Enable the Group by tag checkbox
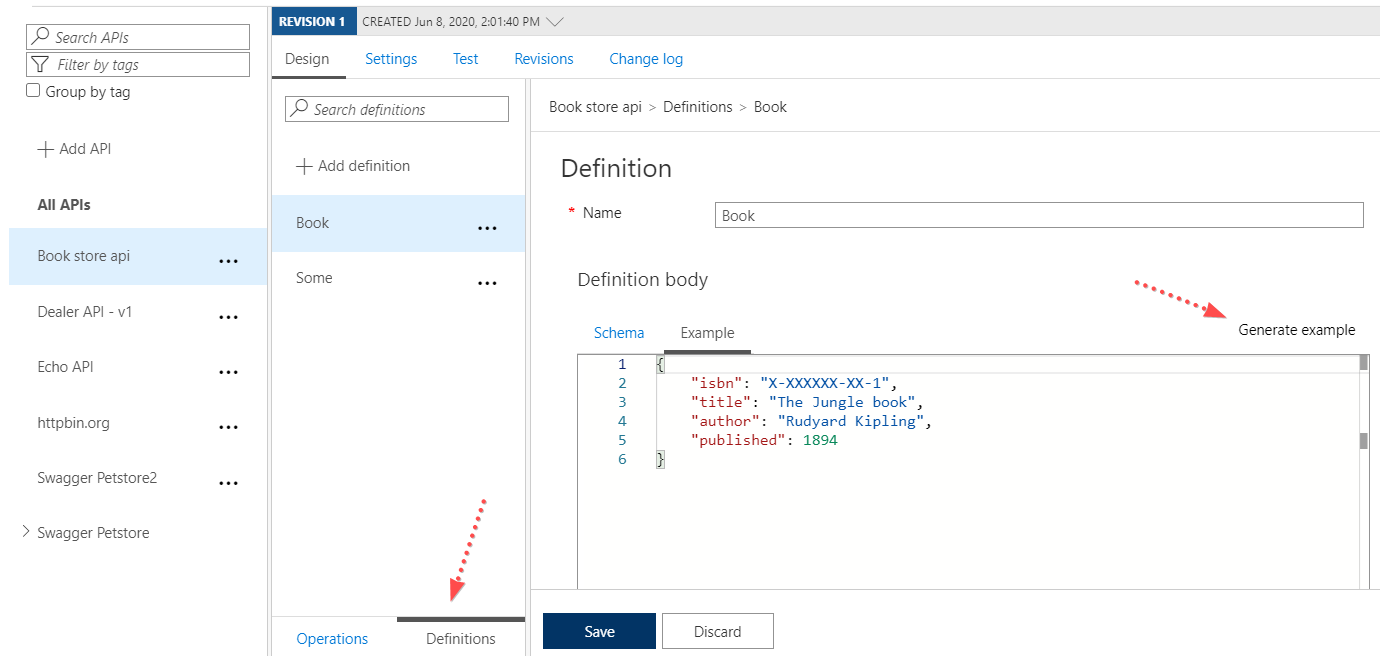 (x=33, y=89)
